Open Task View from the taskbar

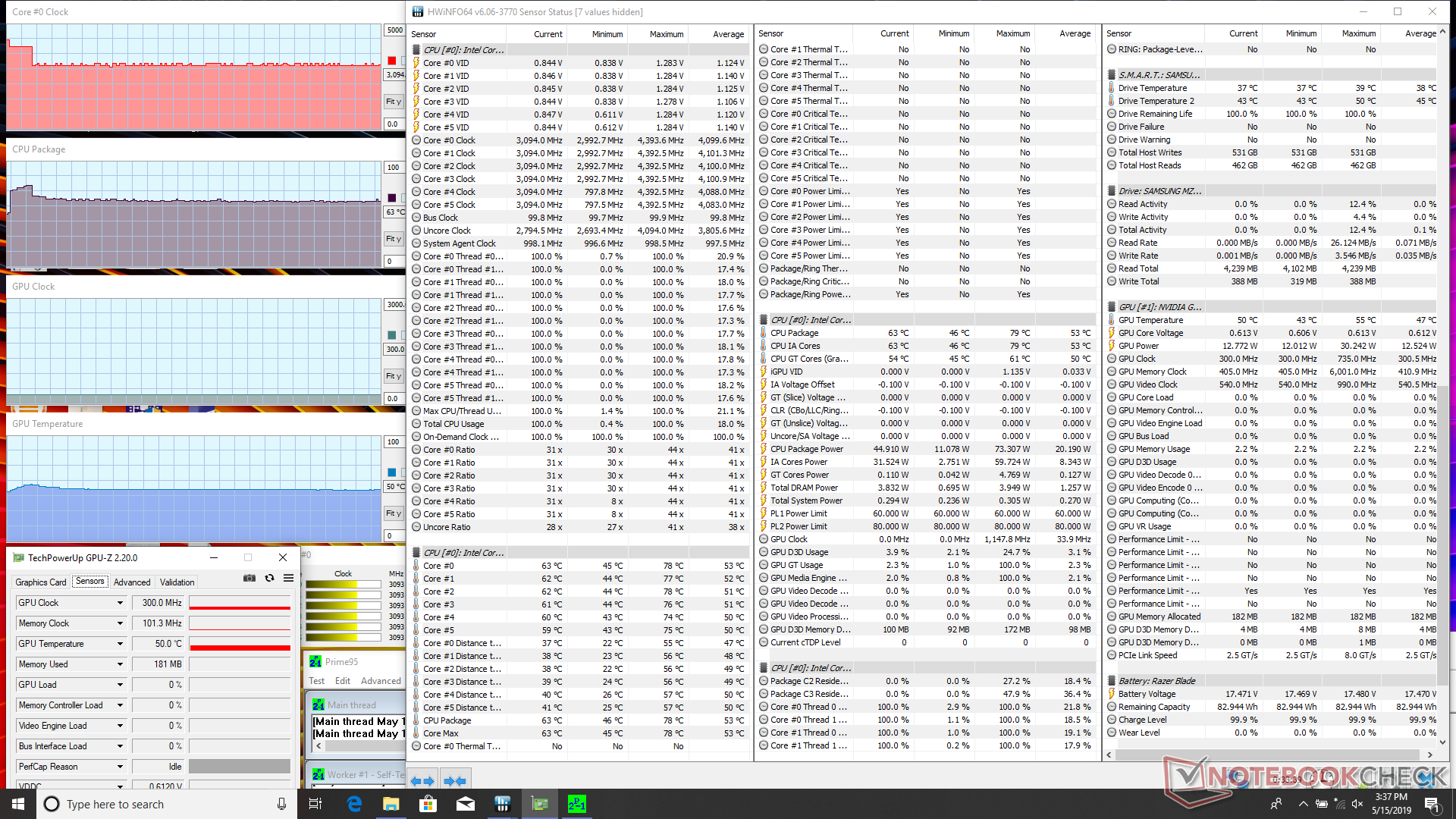[315, 804]
